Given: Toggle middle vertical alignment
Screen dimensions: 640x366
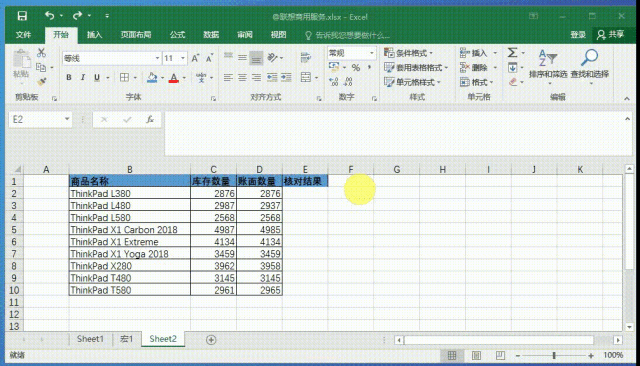Looking at the screenshot, I should [x=242, y=58].
